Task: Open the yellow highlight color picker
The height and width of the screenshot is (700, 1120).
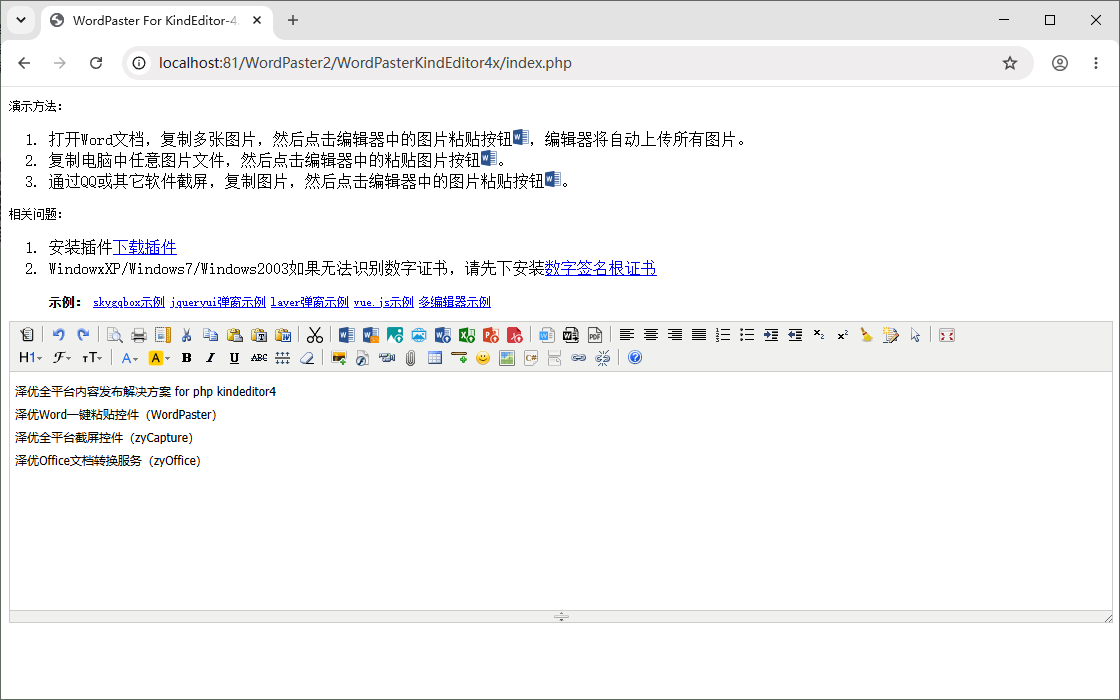Action: [x=159, y=358]
